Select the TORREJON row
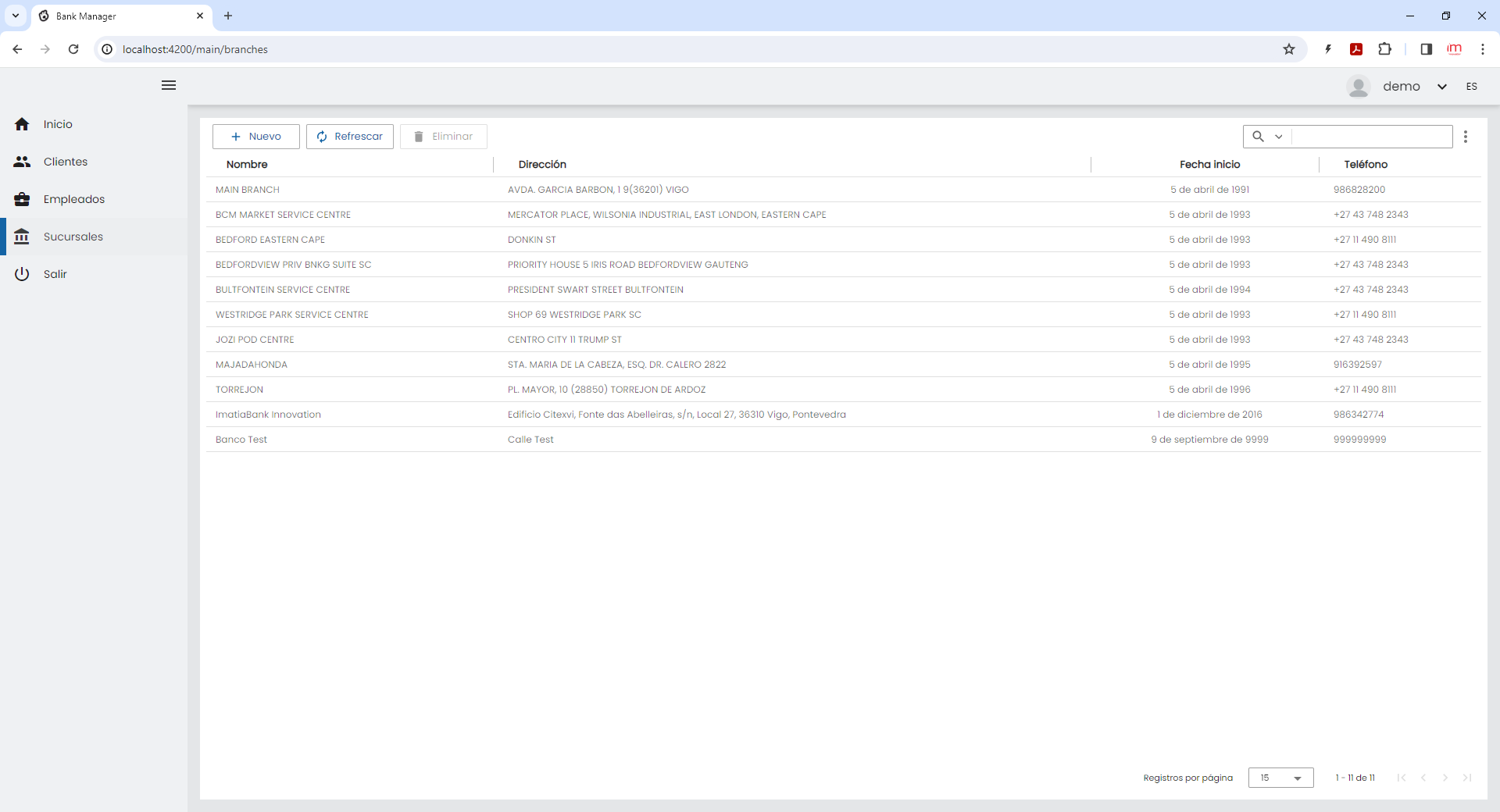The width and height of the screenshot is (1500, 812). (x=844, y=390)
